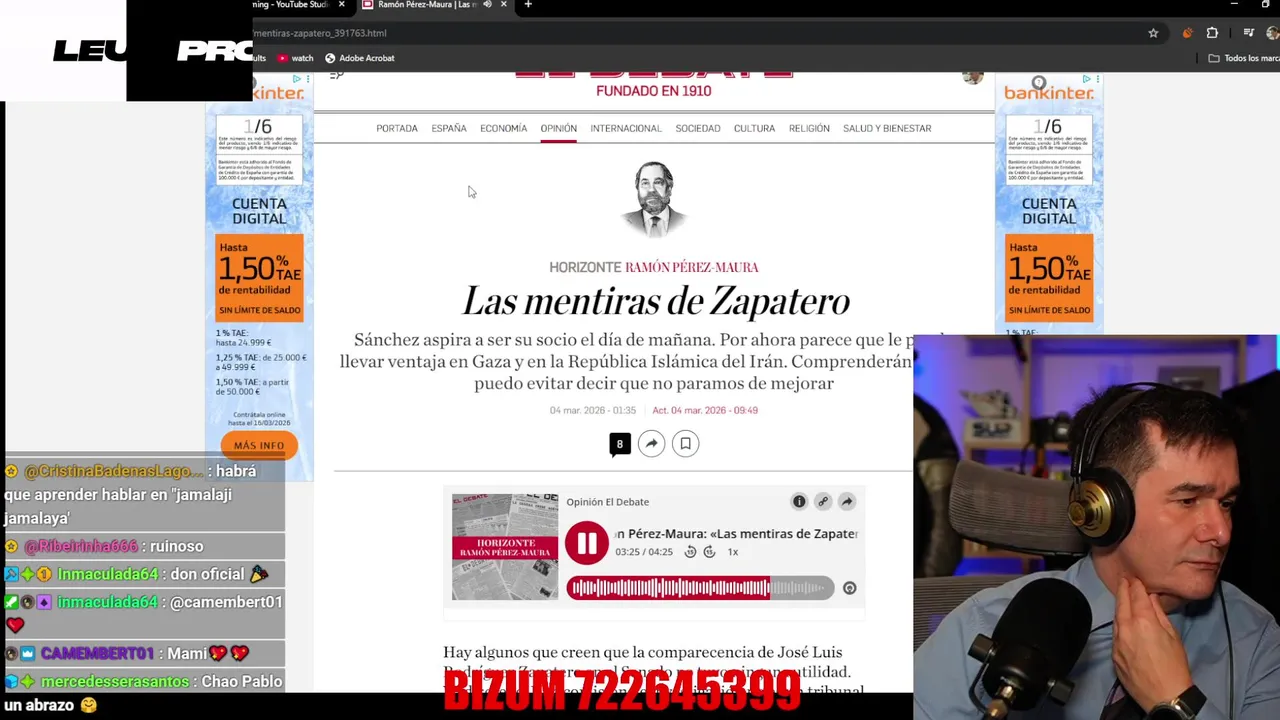Image resolution: width=1280 pixels, height=720 pixels.
Task: Share the podcast using the player's arrow icon
Action: [847, 501]
